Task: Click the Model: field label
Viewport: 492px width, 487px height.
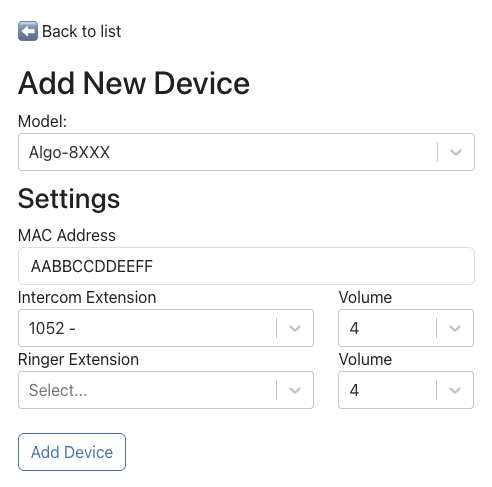Action: (x=42, y=121)
